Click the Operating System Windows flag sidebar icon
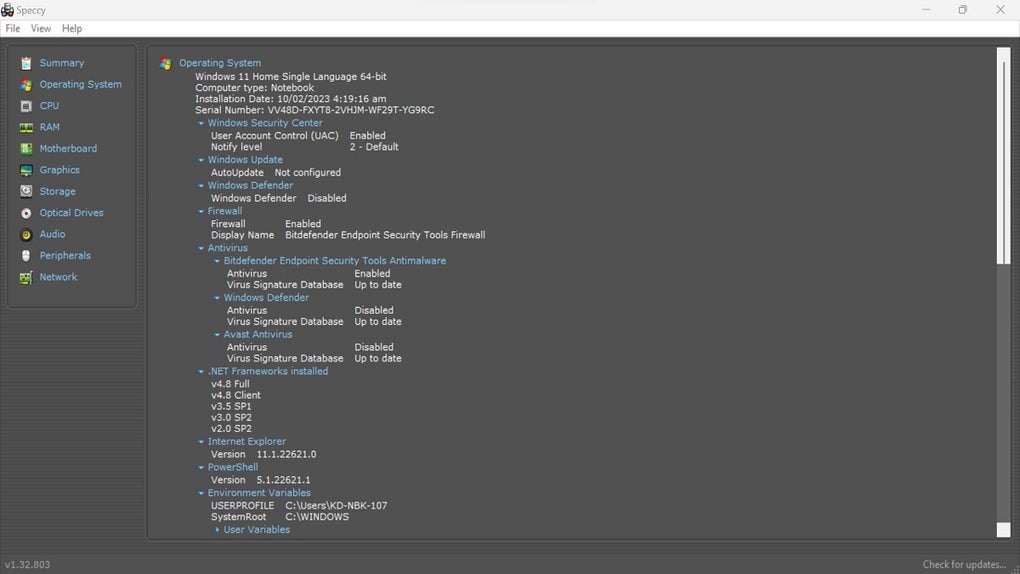The width and height of the screenshot is (1020, 574). [26, 85]
